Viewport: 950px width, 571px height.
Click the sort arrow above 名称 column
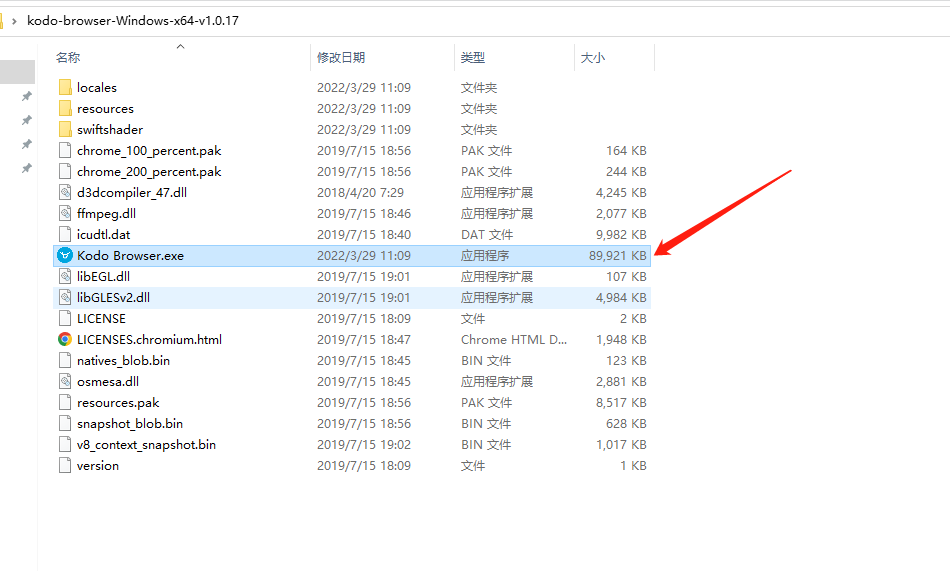[x=180, y=47]
